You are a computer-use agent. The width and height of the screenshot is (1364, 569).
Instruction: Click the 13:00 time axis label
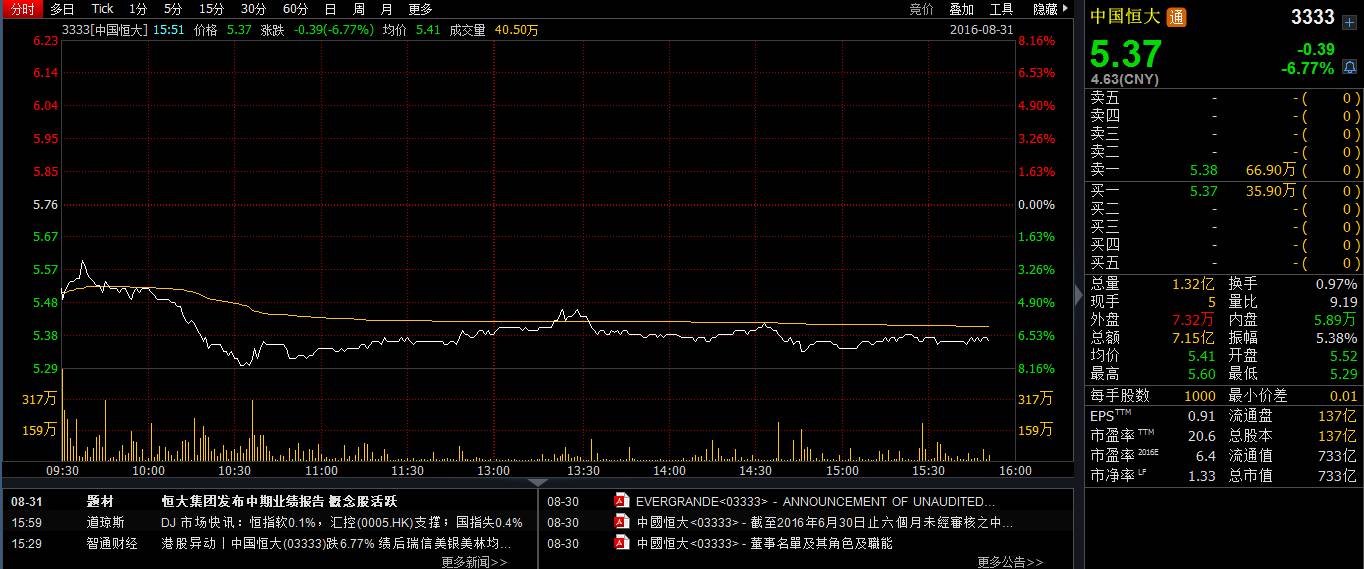[x=494, y=470]
